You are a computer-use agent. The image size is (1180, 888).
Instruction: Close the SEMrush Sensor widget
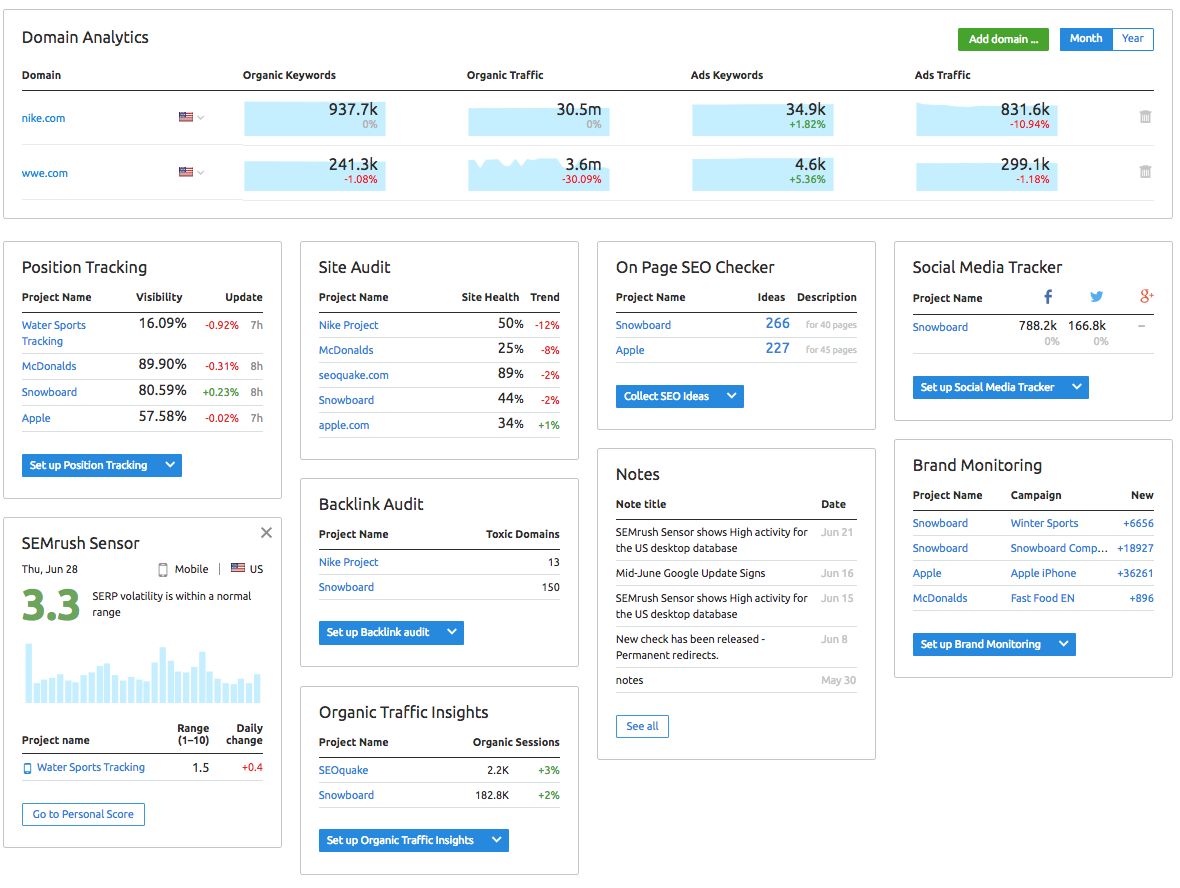point(266,533)
